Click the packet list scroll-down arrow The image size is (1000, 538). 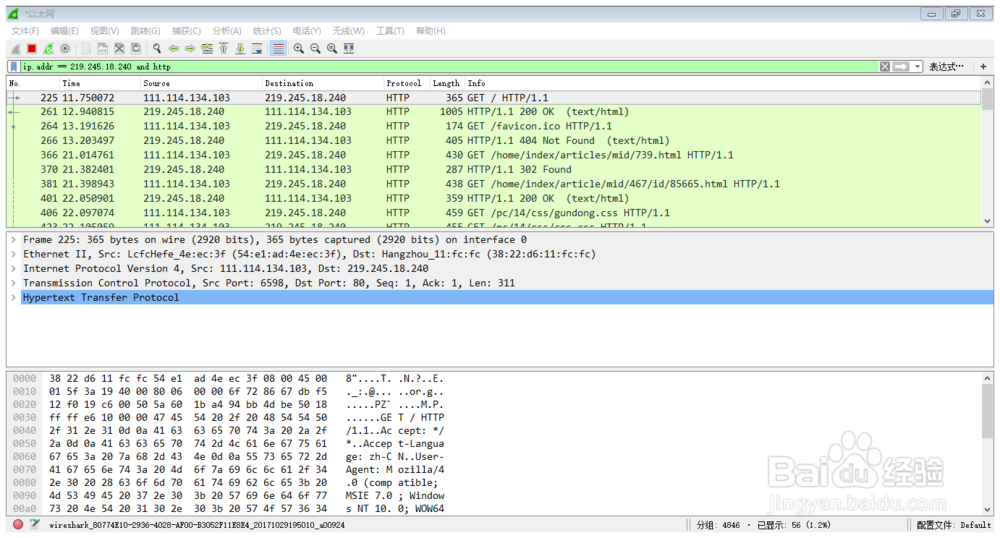(987, 221)
